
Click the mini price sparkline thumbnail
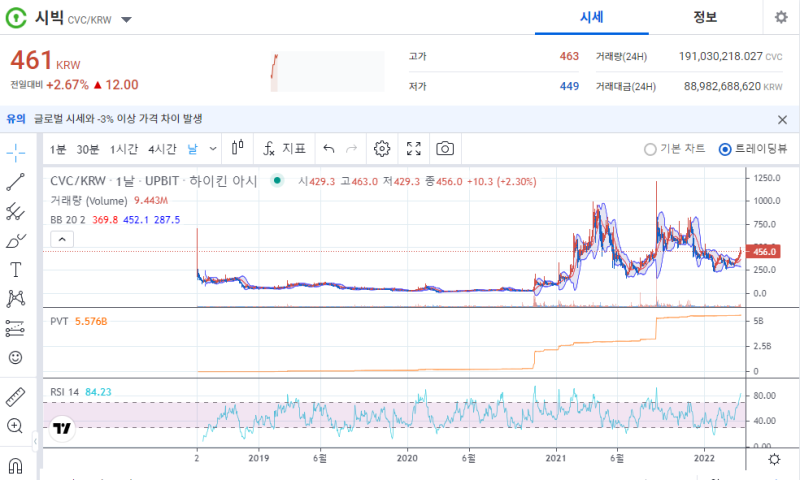[x=327, y=71]
